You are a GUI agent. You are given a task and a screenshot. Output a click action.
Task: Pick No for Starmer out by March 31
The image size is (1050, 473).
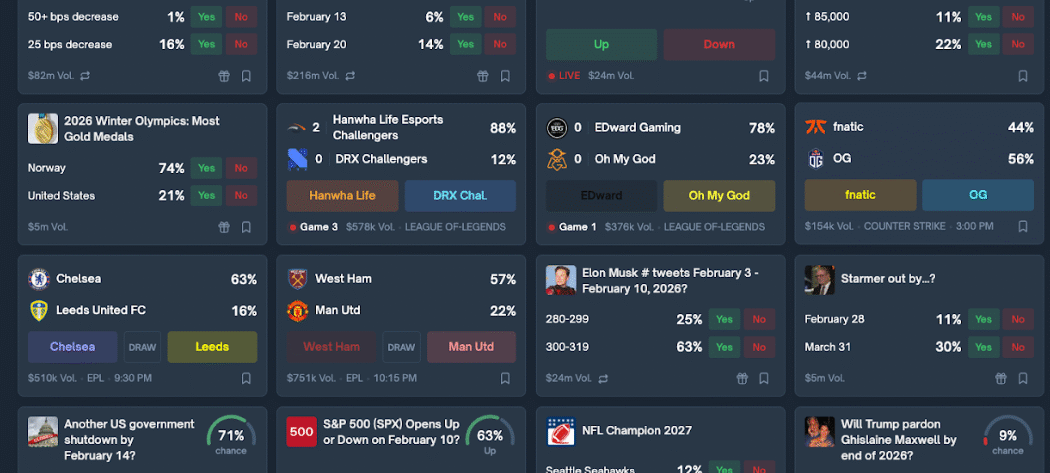click(x=1018, y=347)
